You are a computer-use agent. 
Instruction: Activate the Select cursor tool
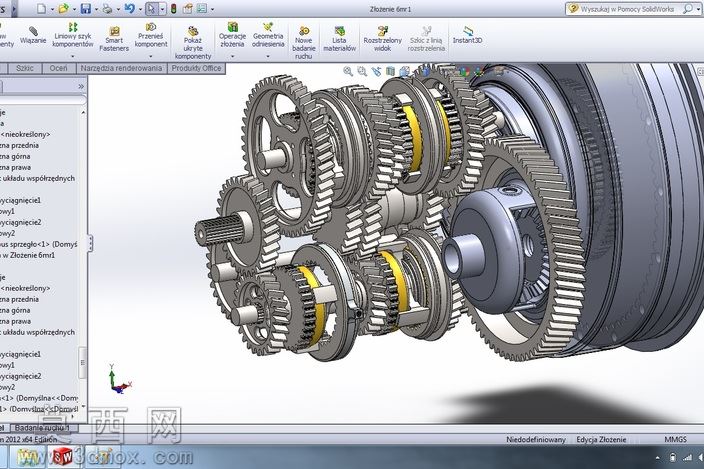tap(151, 9)
